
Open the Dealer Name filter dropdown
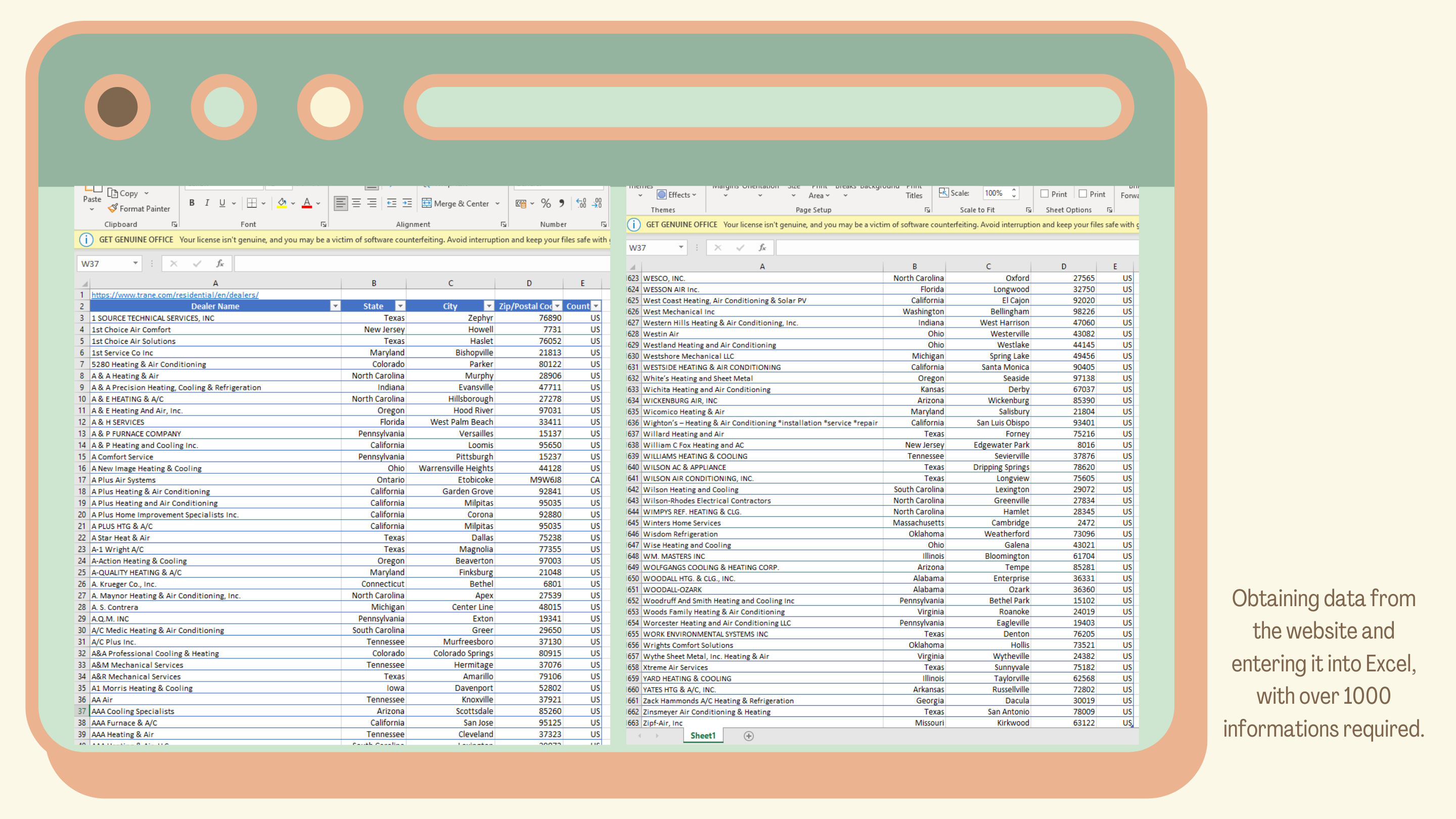click(x=335, y=306)
